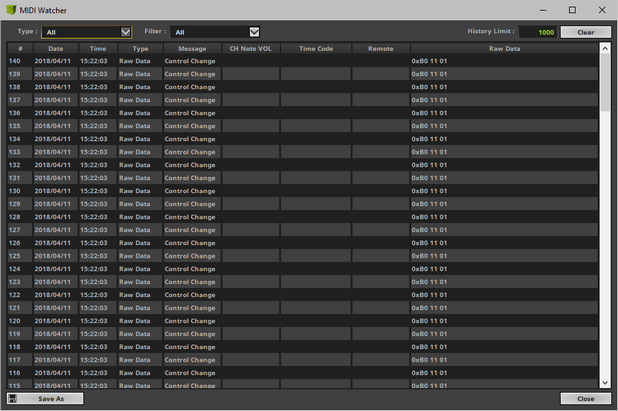The height and width of the screenshot is (411, 618).
Task: Click the Message column header
Action: (x=192, y=48)
